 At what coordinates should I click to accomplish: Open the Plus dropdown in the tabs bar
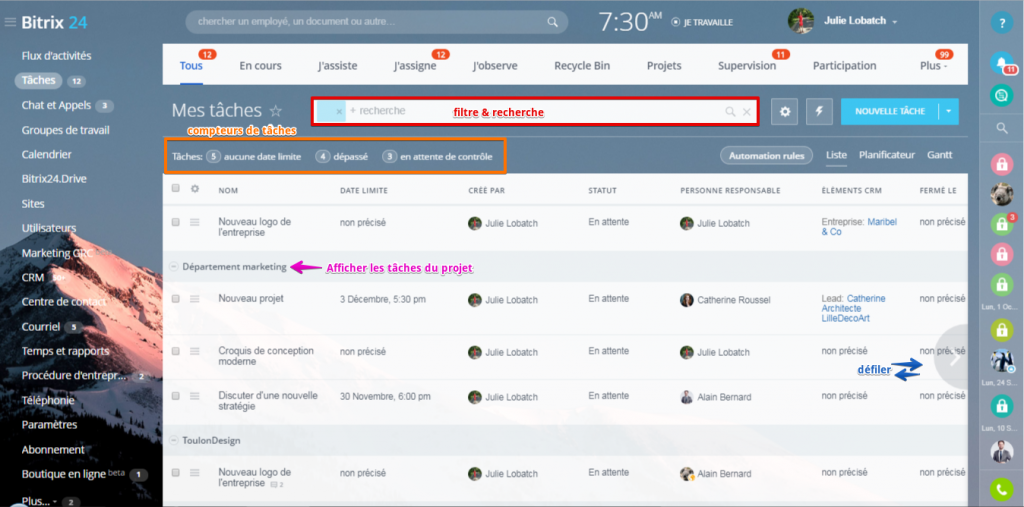point(933,65)
